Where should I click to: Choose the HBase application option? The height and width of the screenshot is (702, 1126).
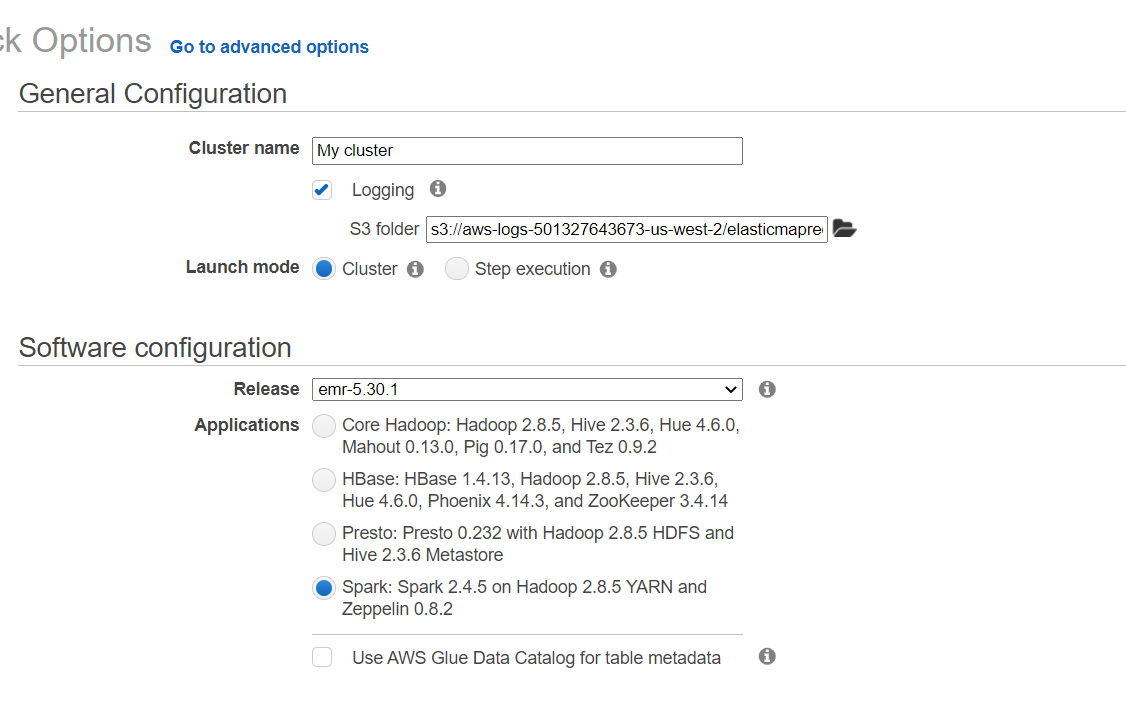(323, 480)
